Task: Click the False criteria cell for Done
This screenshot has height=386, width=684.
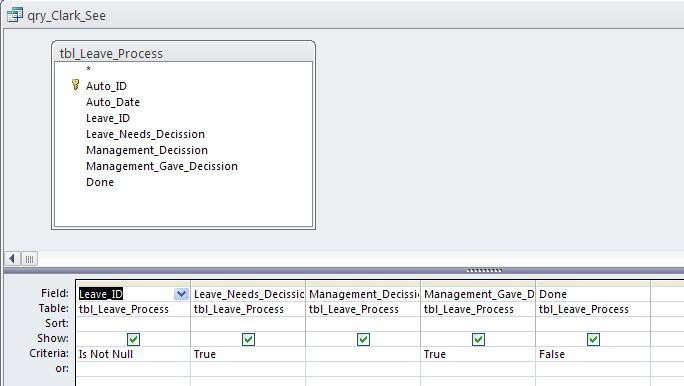Action: tap(593, 354)
